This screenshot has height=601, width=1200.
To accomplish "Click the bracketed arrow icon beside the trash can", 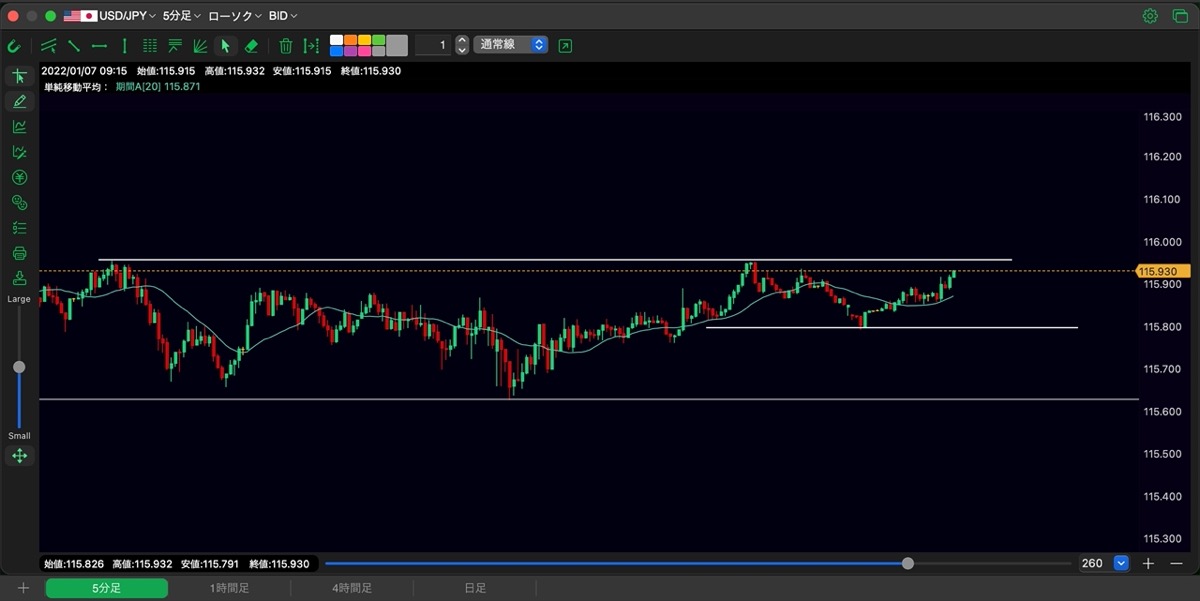I will 311,45.
